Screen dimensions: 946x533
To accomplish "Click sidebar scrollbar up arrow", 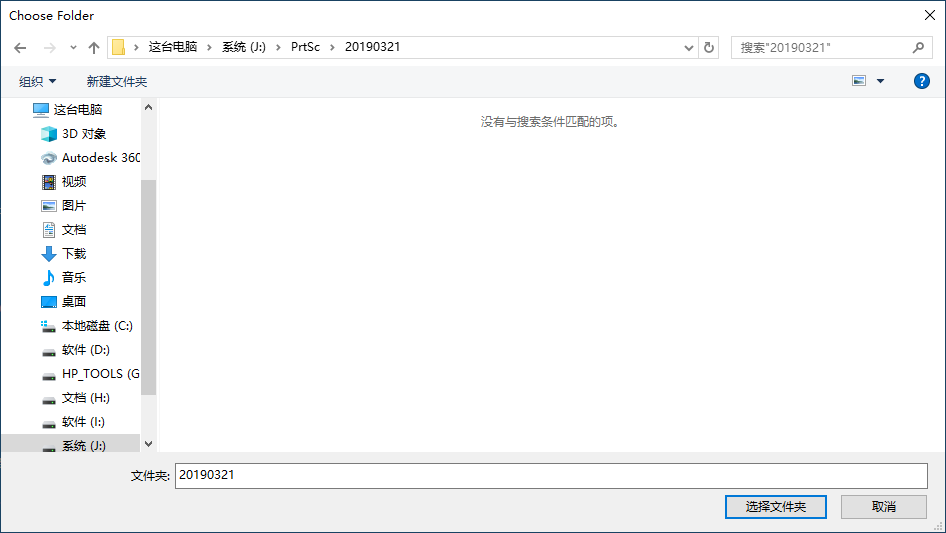I will (x=148, y=107).
